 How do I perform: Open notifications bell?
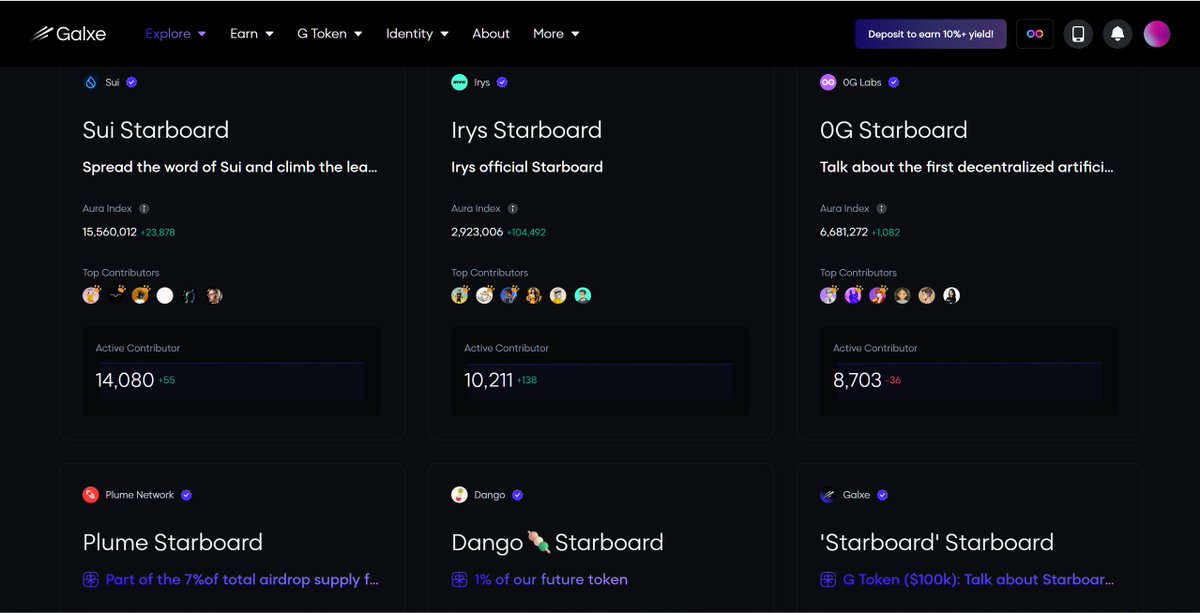[1117, 34]
